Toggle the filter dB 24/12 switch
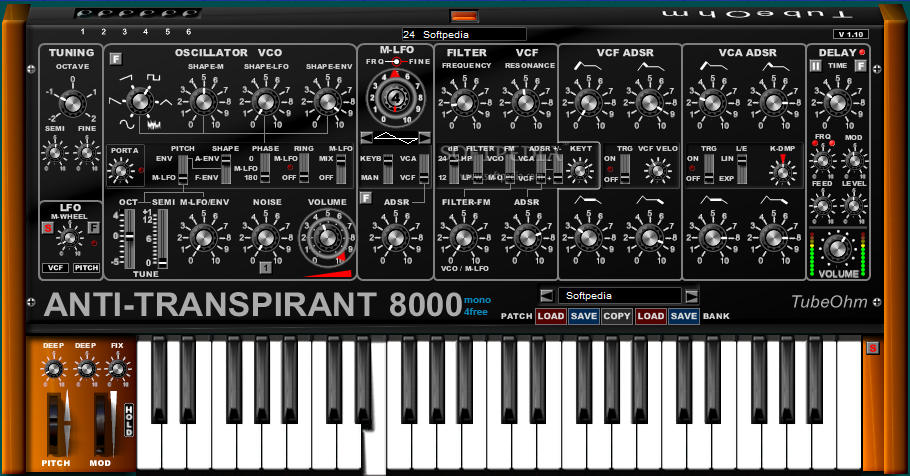This screenshot has height=476, width=910. coord(453,168)
